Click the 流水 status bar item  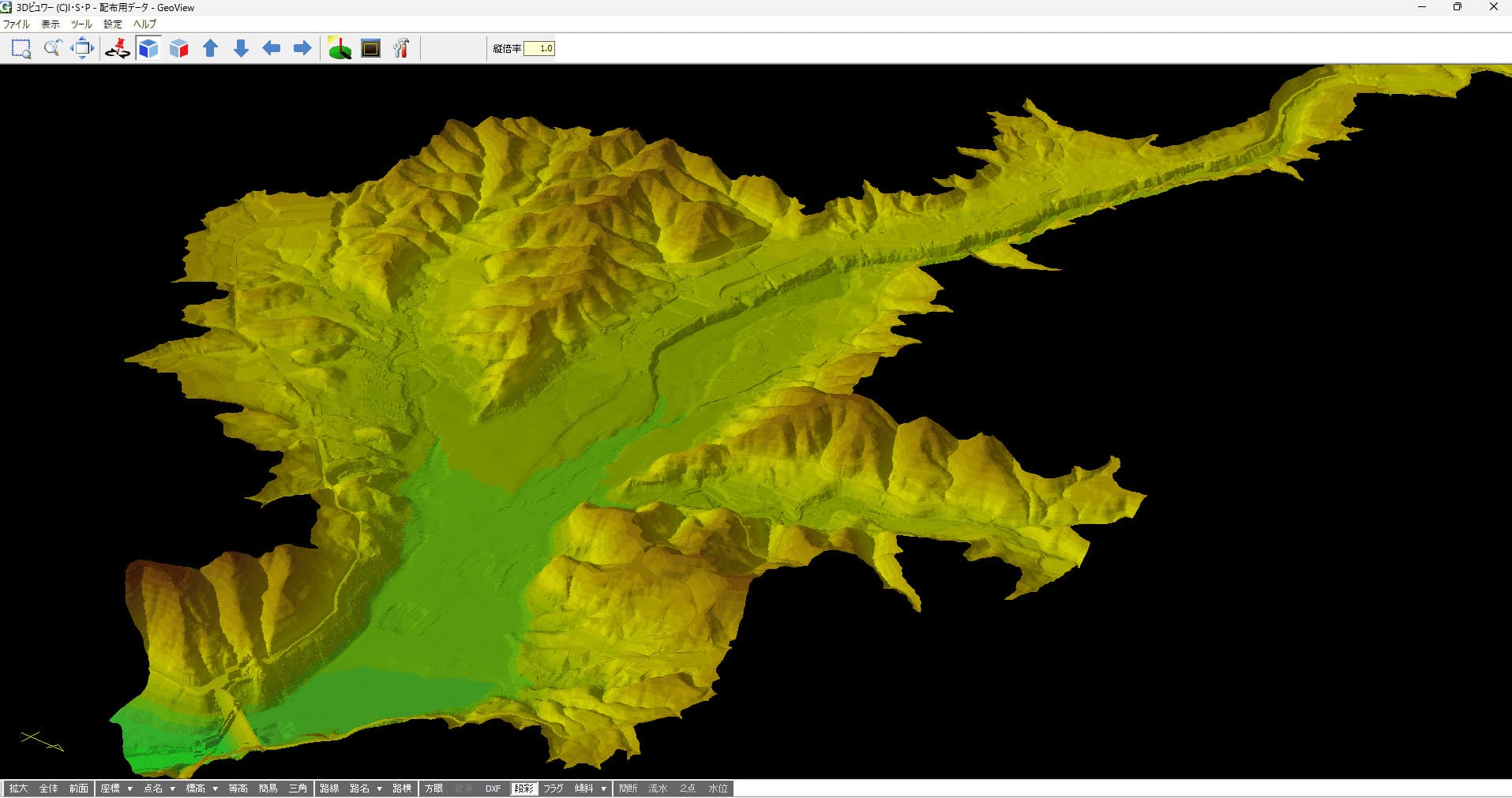coord(658,789)
